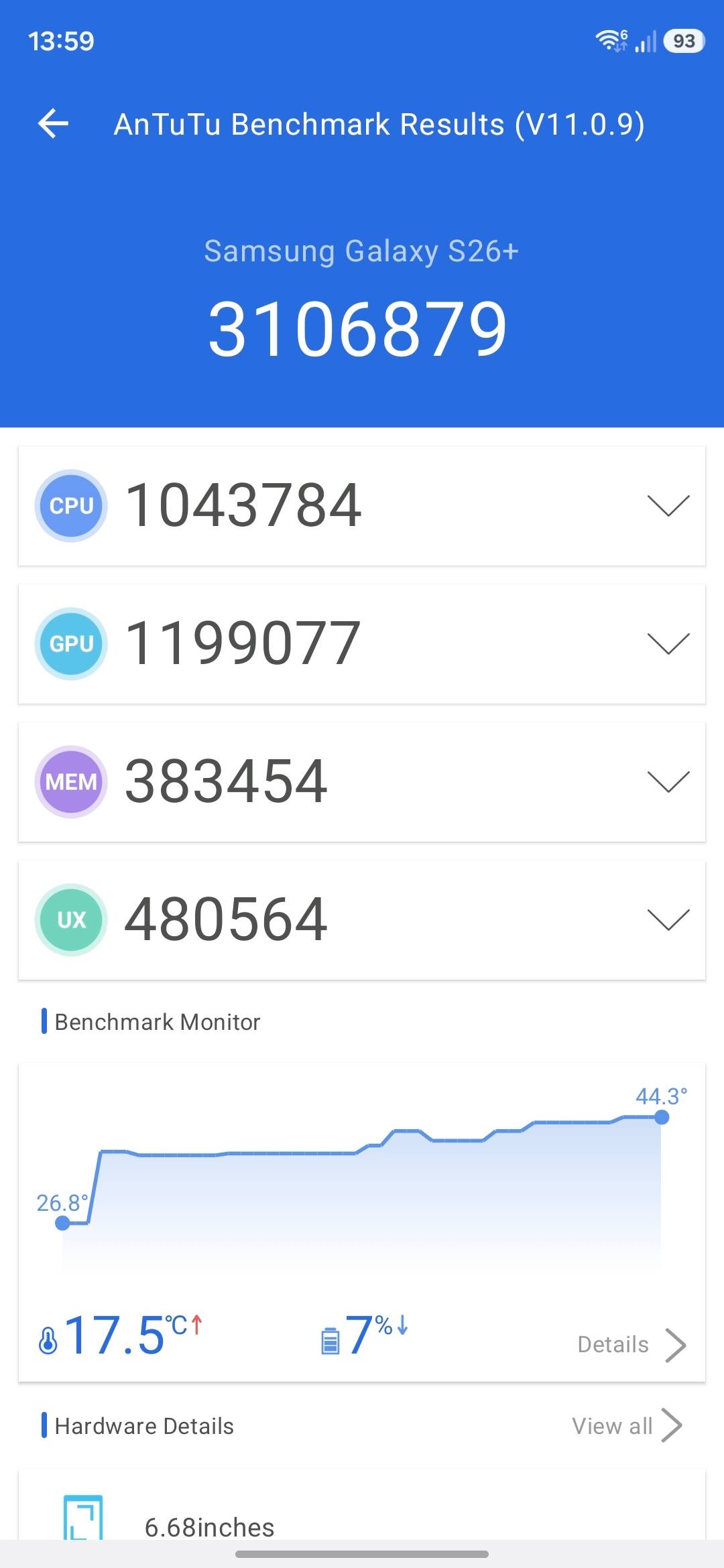Tap the 44.3° end point on temperature graph
The height and width of the screenshot is (1568, 724).
pos(662,1117)
